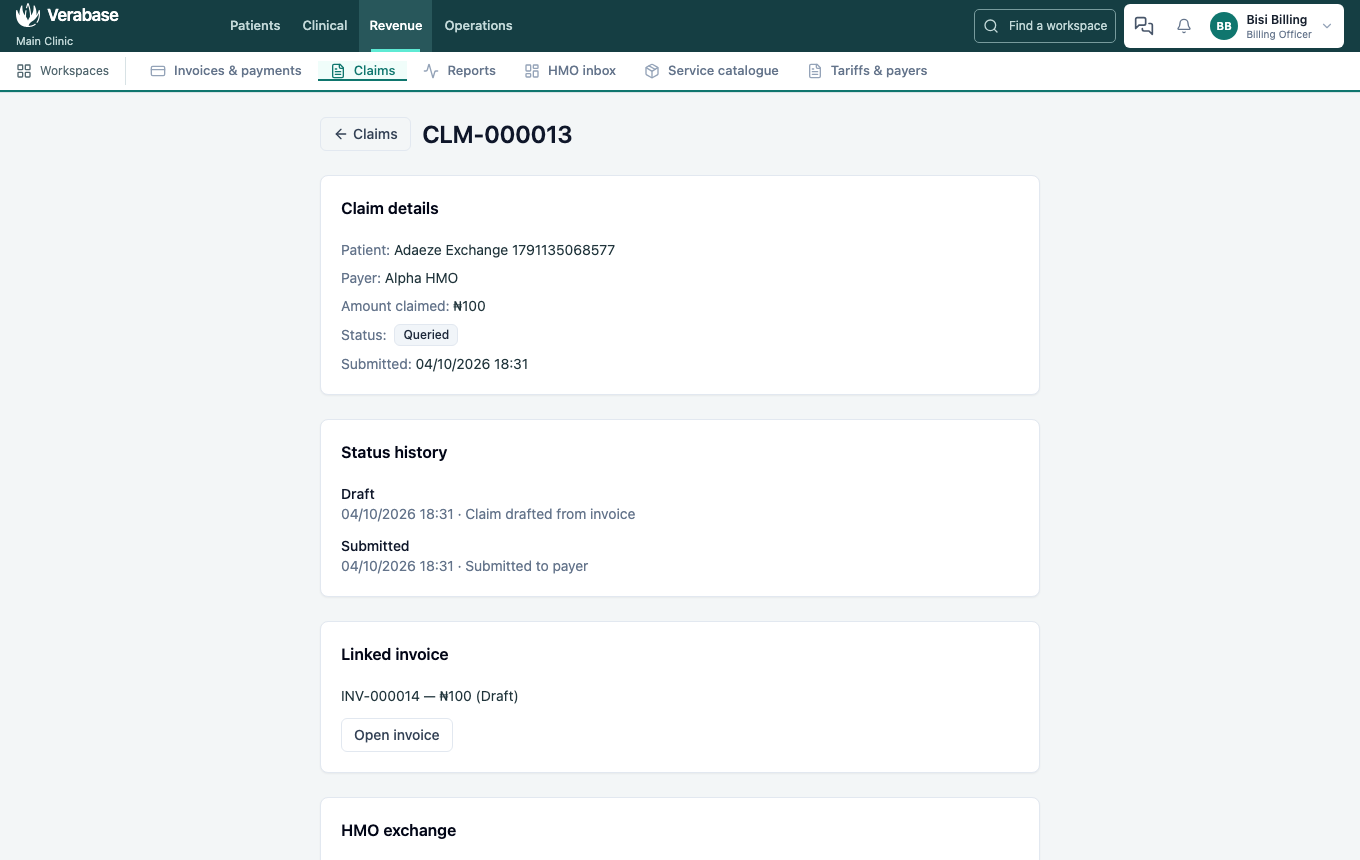The height and width of the screenshot is (860, 1360).
Task: Expand the Bisi Billing user menu chevron
Action: [1327, 26]
